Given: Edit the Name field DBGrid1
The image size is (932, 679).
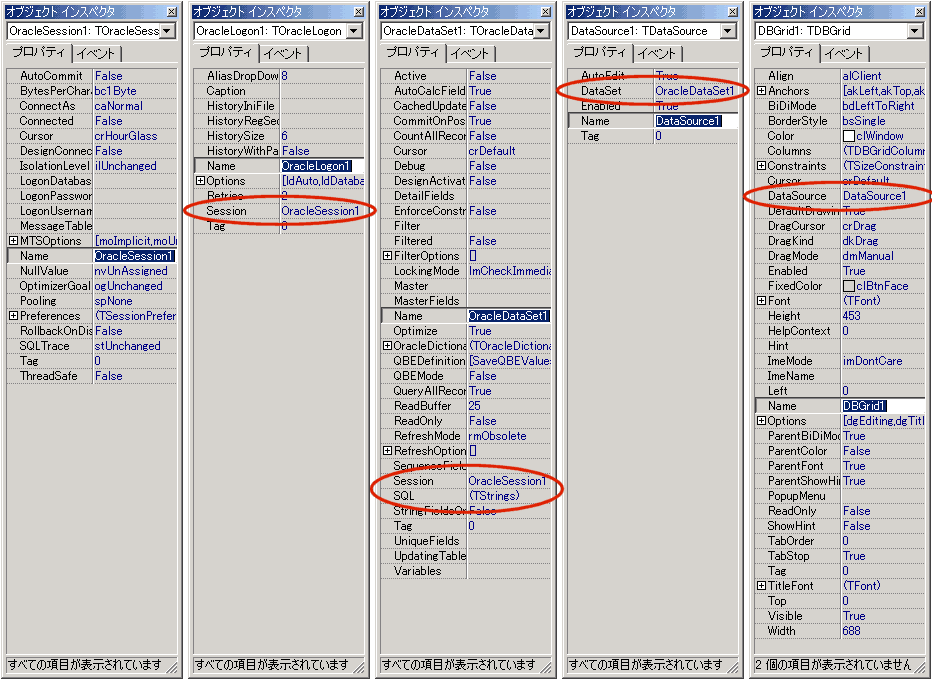Looking at the screenshot, I should pyautogui.click(x=883, y=405).
